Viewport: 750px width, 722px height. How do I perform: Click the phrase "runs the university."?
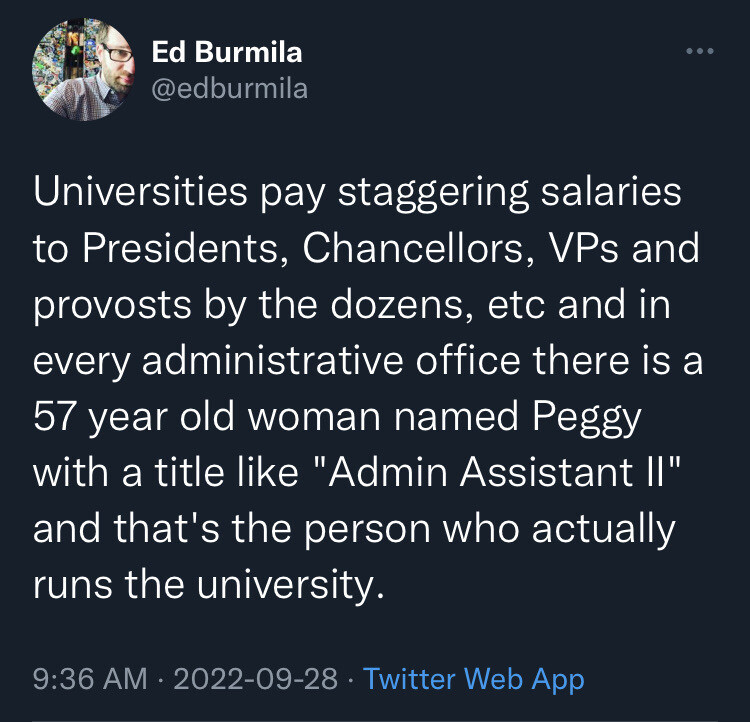coord(209,586)
